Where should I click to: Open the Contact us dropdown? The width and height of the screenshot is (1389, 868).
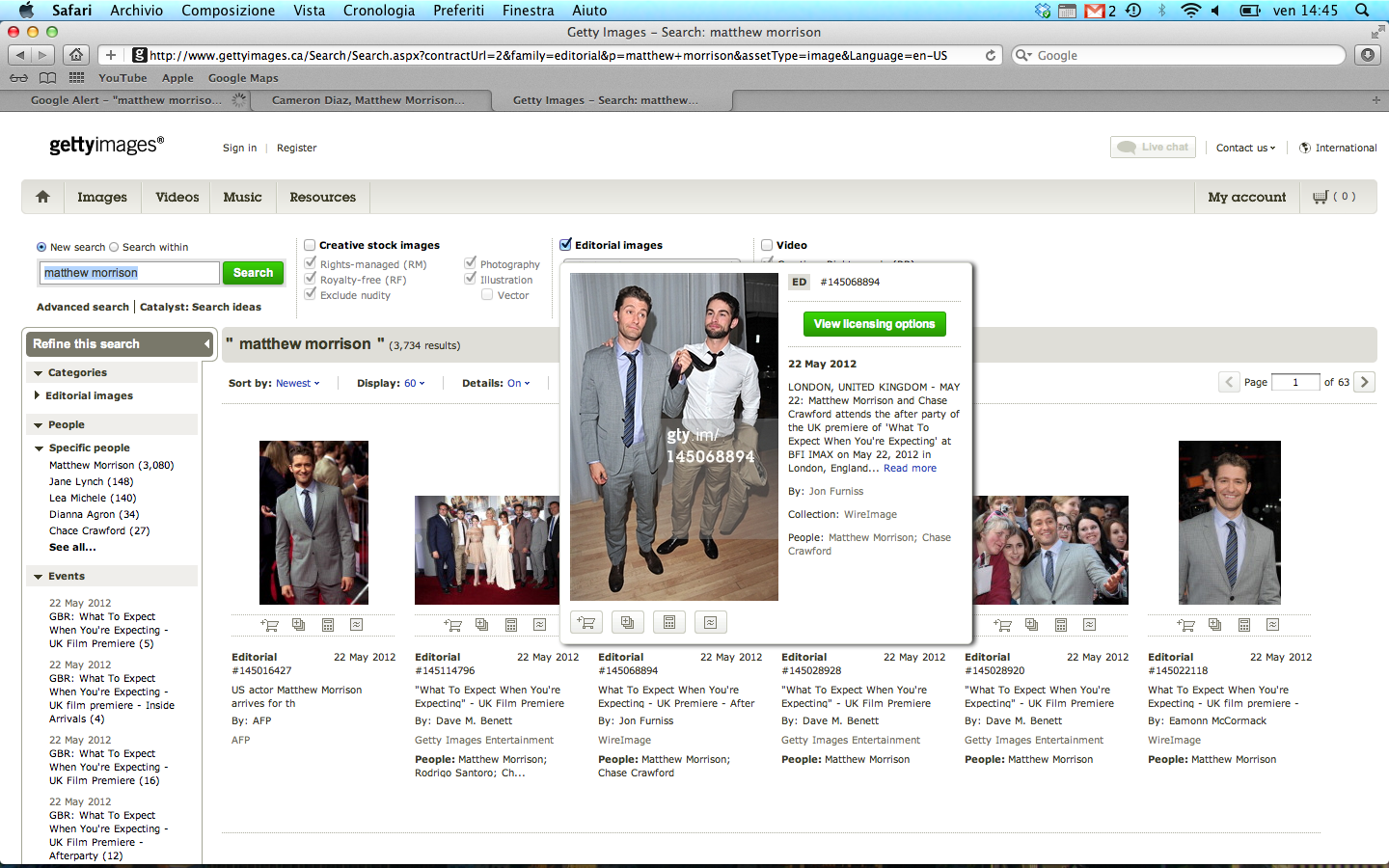point(1245,148)
